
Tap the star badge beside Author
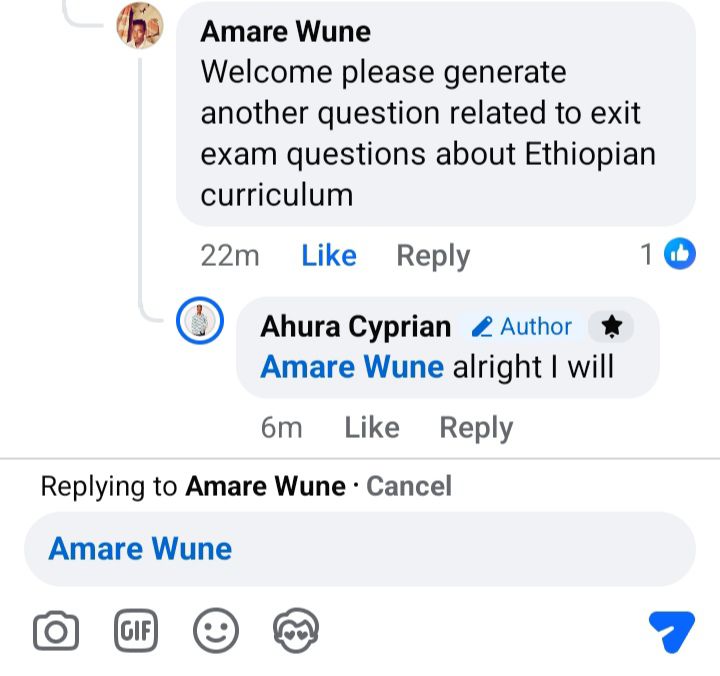pos(611,327)
